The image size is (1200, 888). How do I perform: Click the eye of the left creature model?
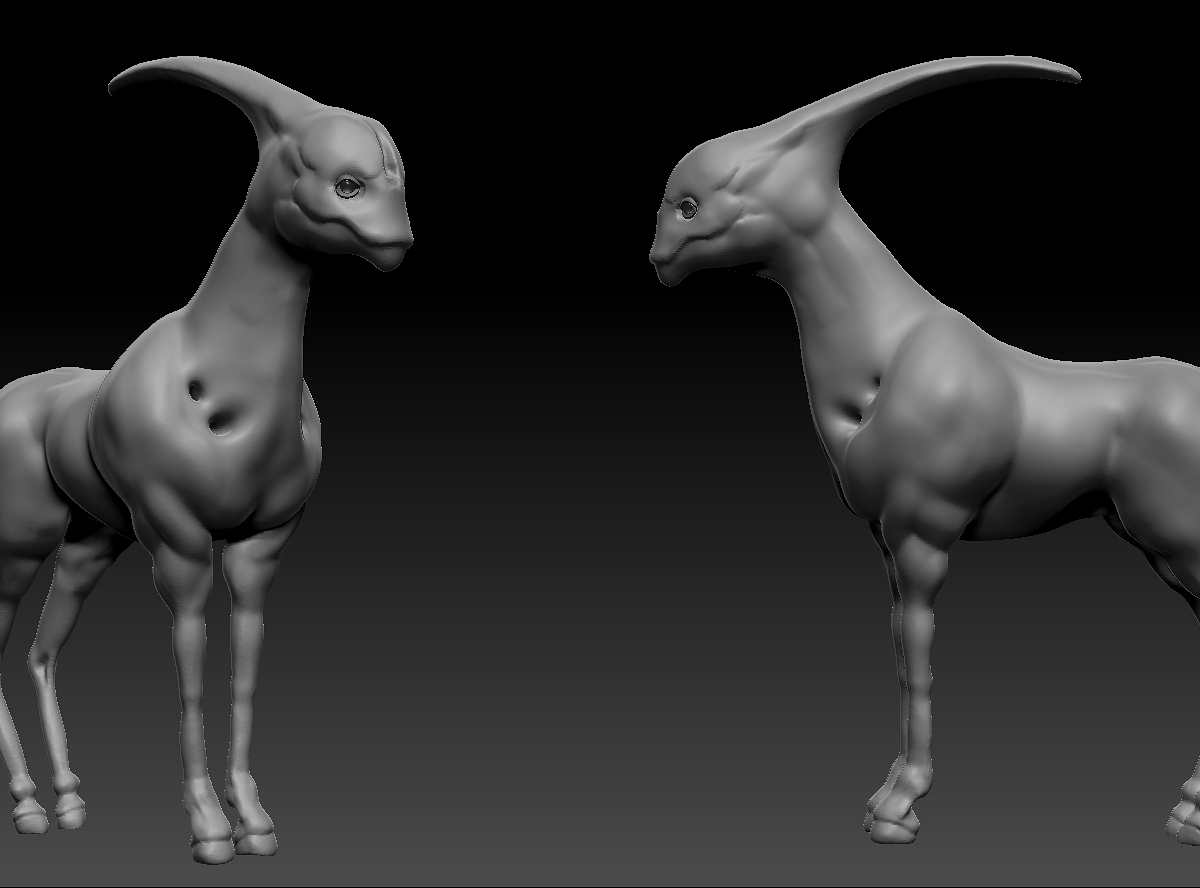tap(348, 186)
